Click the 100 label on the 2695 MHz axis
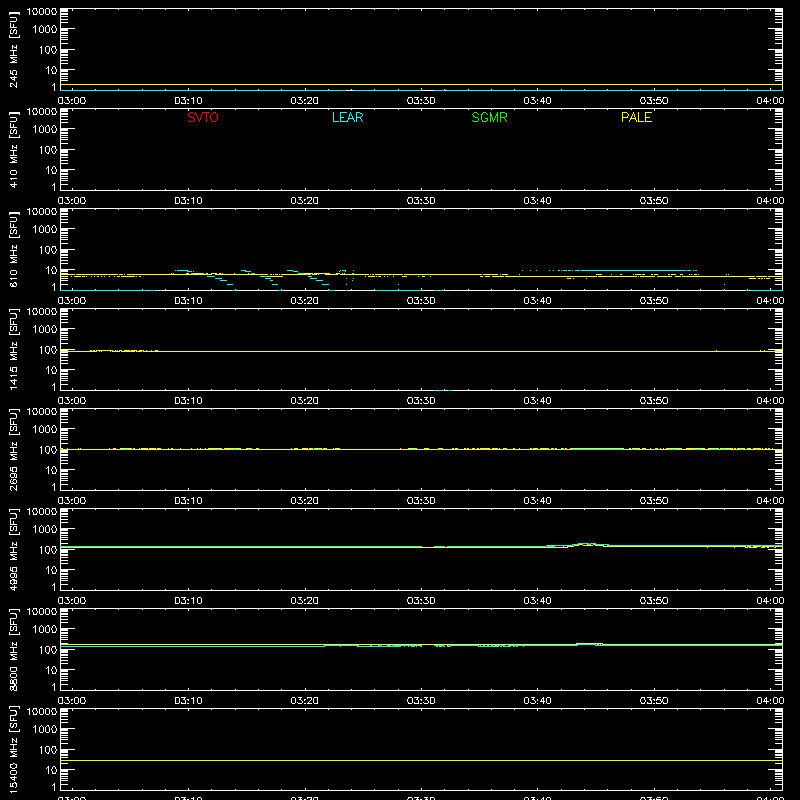The height and width of the screenshot is (800, 800). [x=48, y=450]
